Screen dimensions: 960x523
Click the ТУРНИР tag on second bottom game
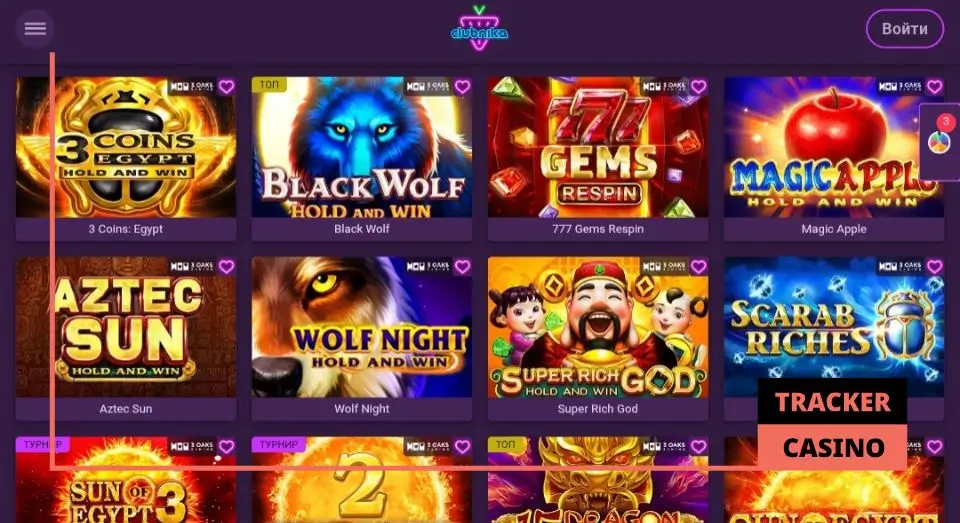[279, 444]
